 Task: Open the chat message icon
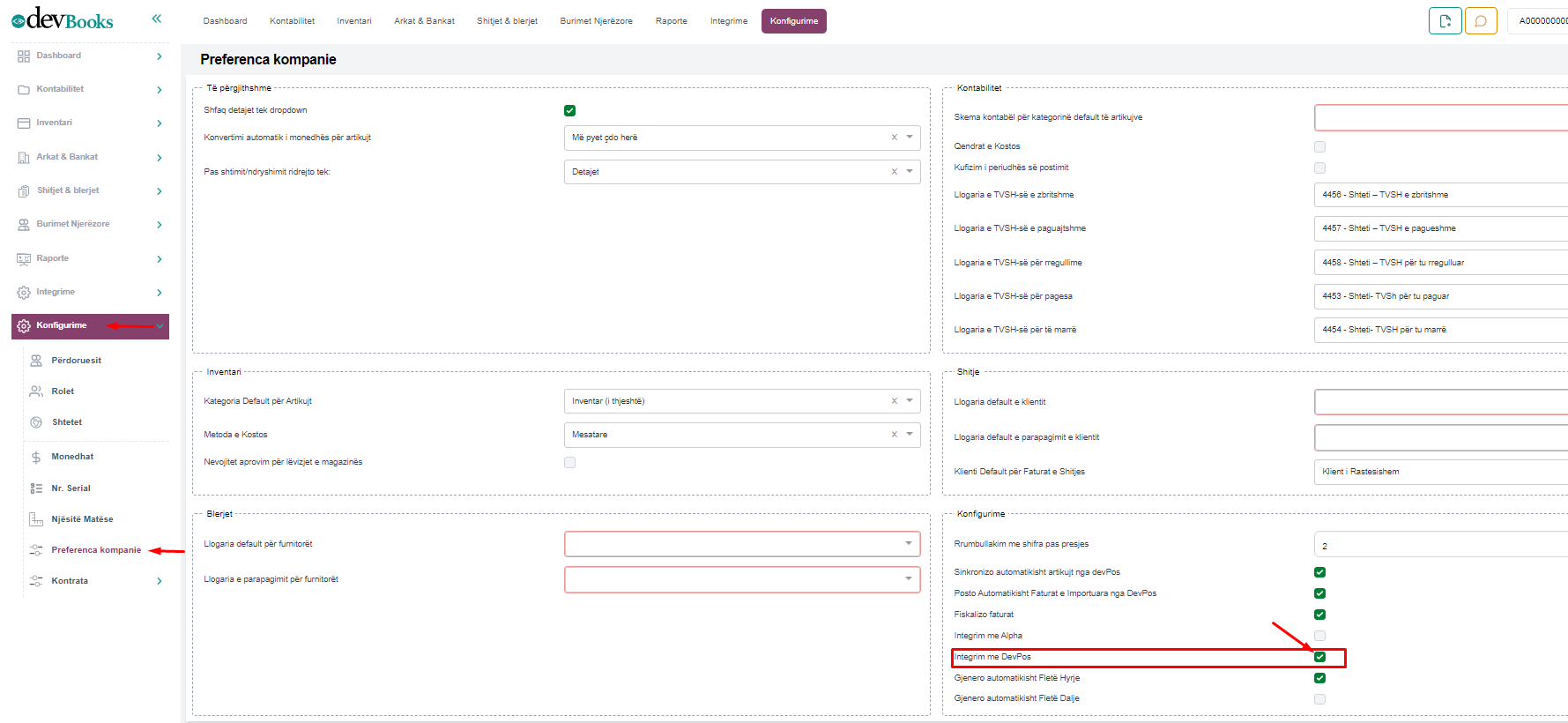click(1481, 21)
